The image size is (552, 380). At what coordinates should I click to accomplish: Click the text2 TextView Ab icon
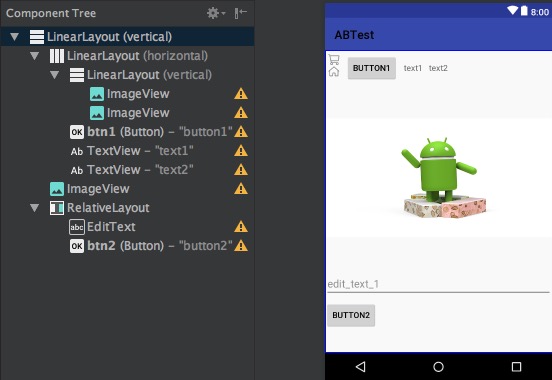pos(77,170)
